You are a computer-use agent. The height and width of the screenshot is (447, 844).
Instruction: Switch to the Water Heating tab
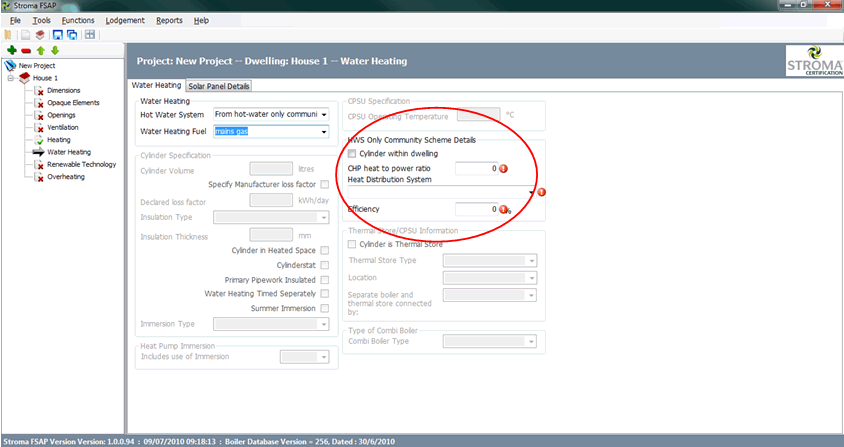click(157, 85)
